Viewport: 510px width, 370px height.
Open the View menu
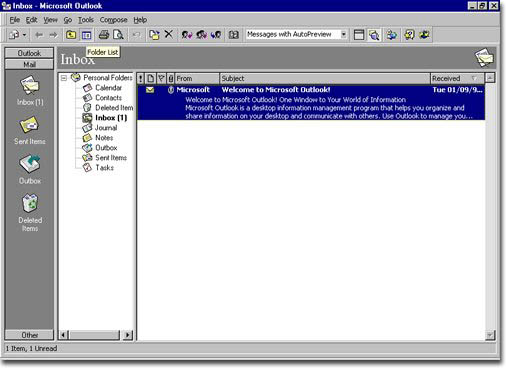(x=50, y=20)
